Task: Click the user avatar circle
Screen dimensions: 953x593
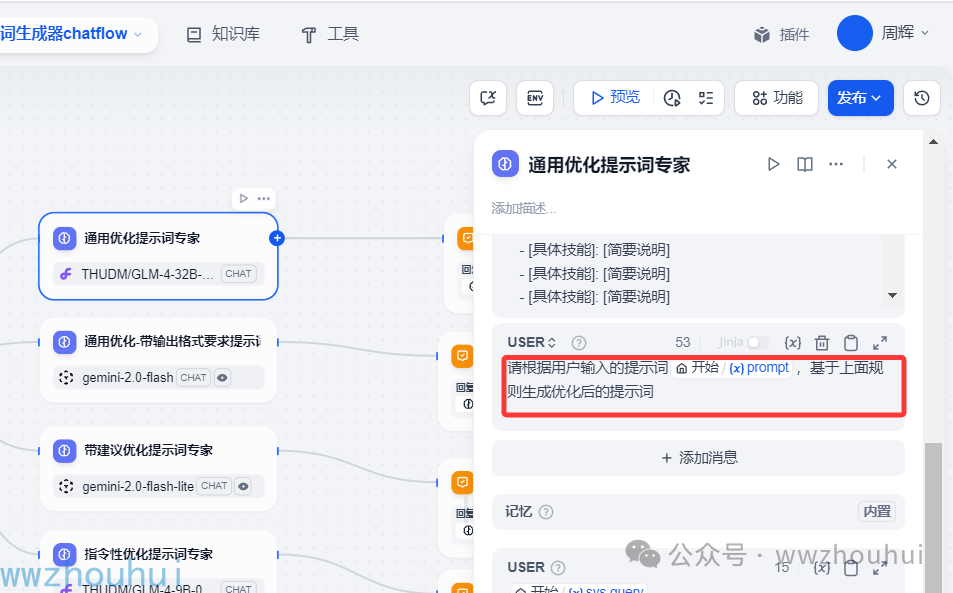Action: coord(855,33)
